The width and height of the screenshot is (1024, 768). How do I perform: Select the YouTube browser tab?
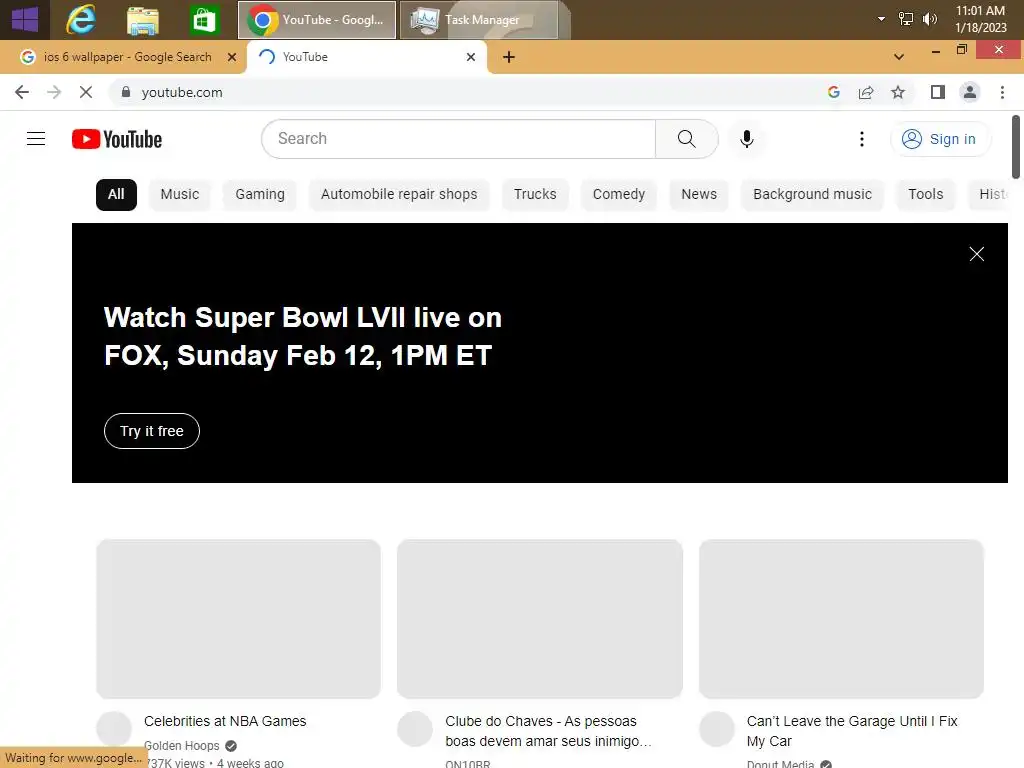(x=366, y=57)
